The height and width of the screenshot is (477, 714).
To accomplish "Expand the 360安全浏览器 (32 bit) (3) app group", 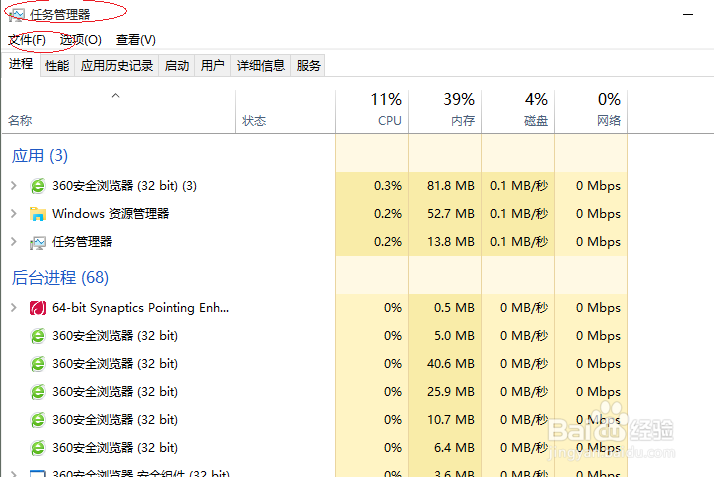I will click(x=14, y=186).
